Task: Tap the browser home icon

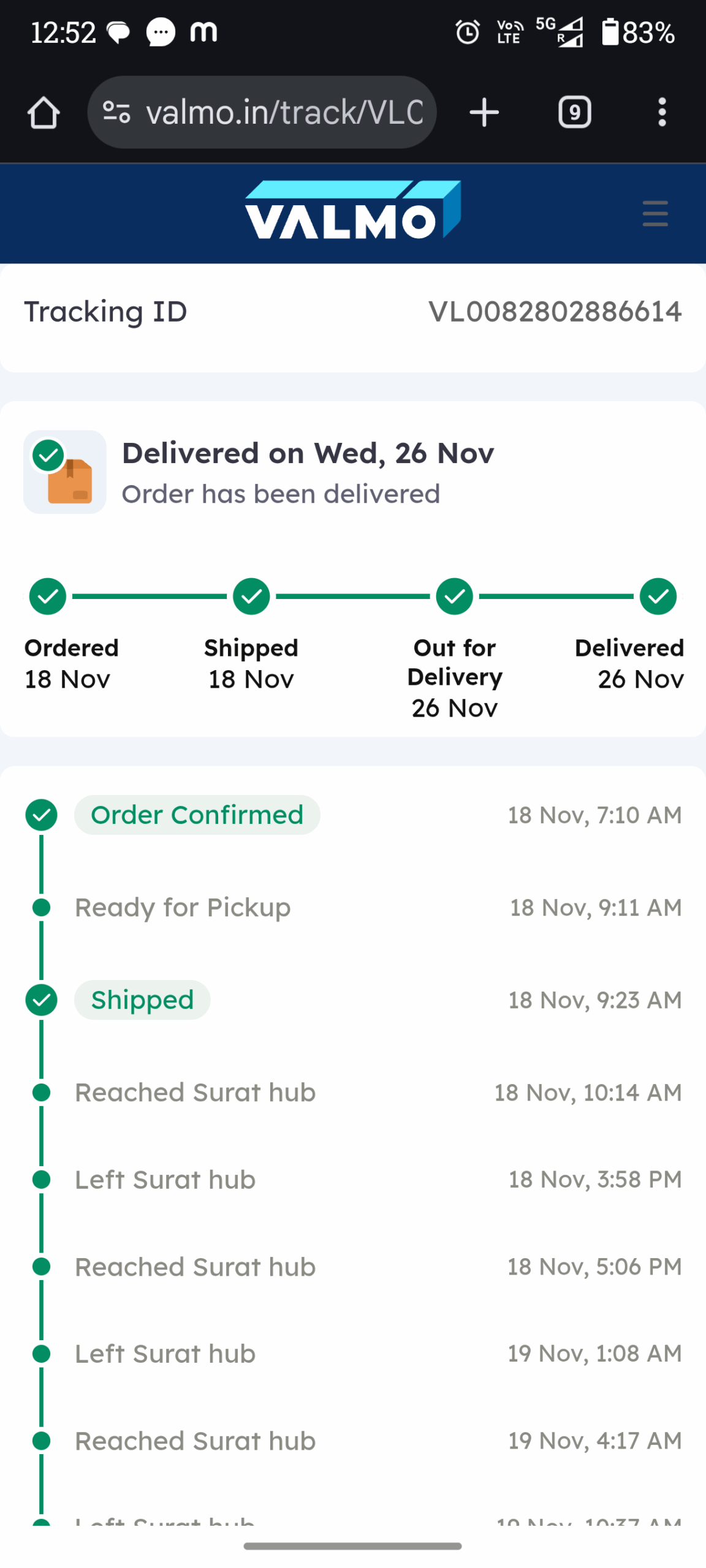Action: click(44, 113)
